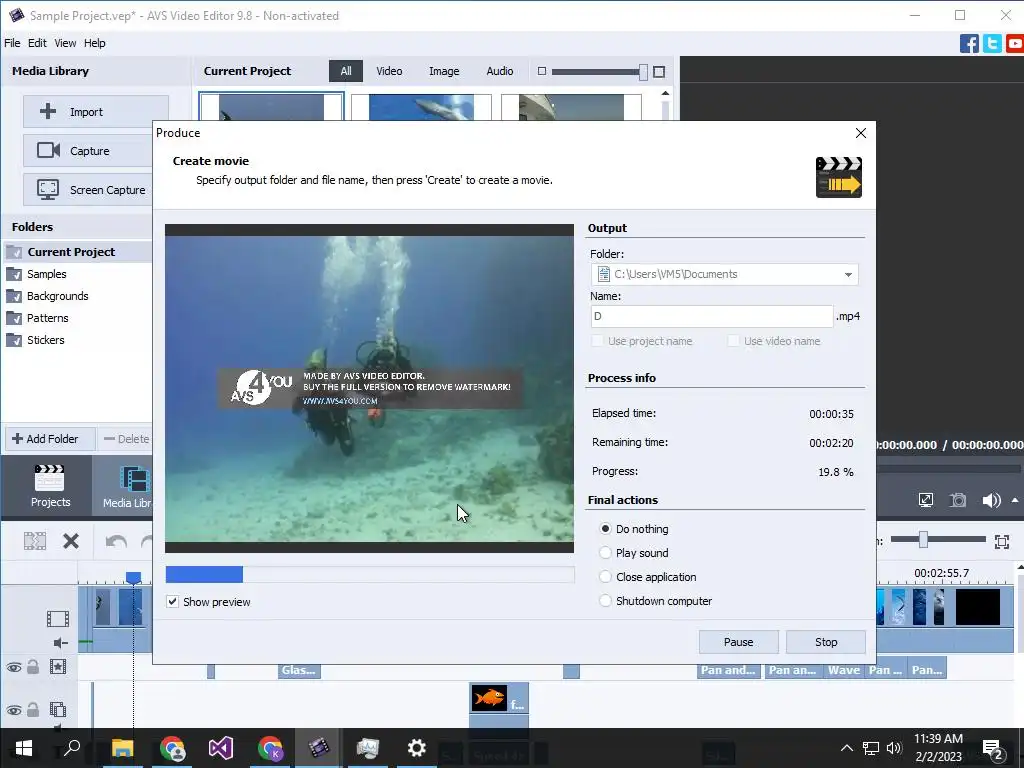
Task: Open Visual Studio from taskbar
Action: [221, 748]
